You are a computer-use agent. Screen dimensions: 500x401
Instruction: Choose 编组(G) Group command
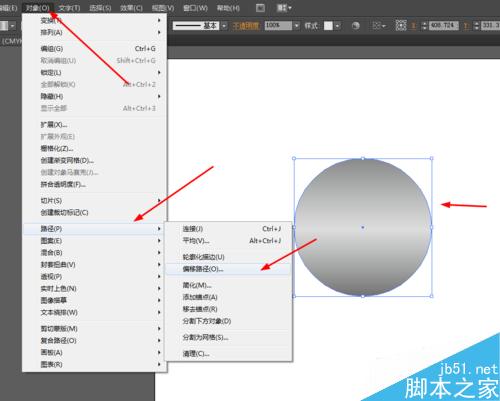click(94, 49)
